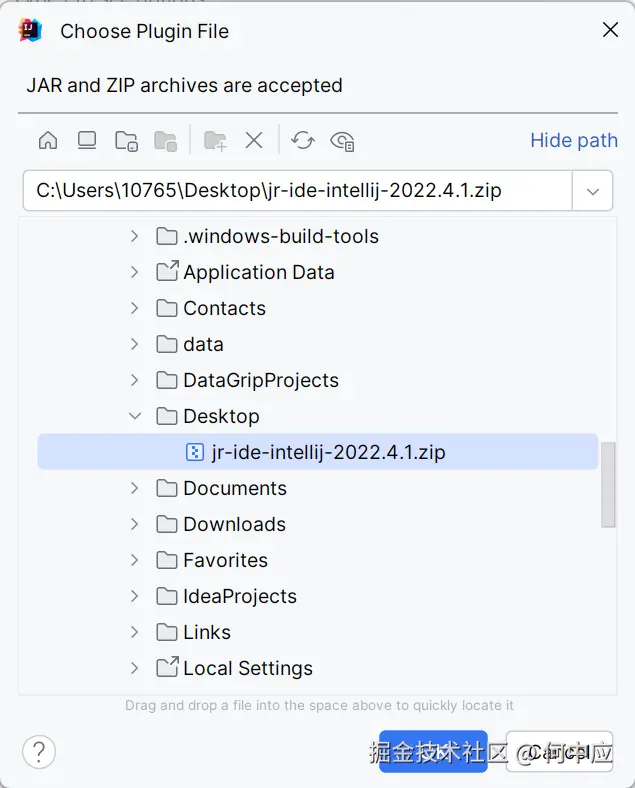The height and width of the screenshot is (788, 635).
Task: Click the module directory toolbar icon
Action: pos(165,141)
